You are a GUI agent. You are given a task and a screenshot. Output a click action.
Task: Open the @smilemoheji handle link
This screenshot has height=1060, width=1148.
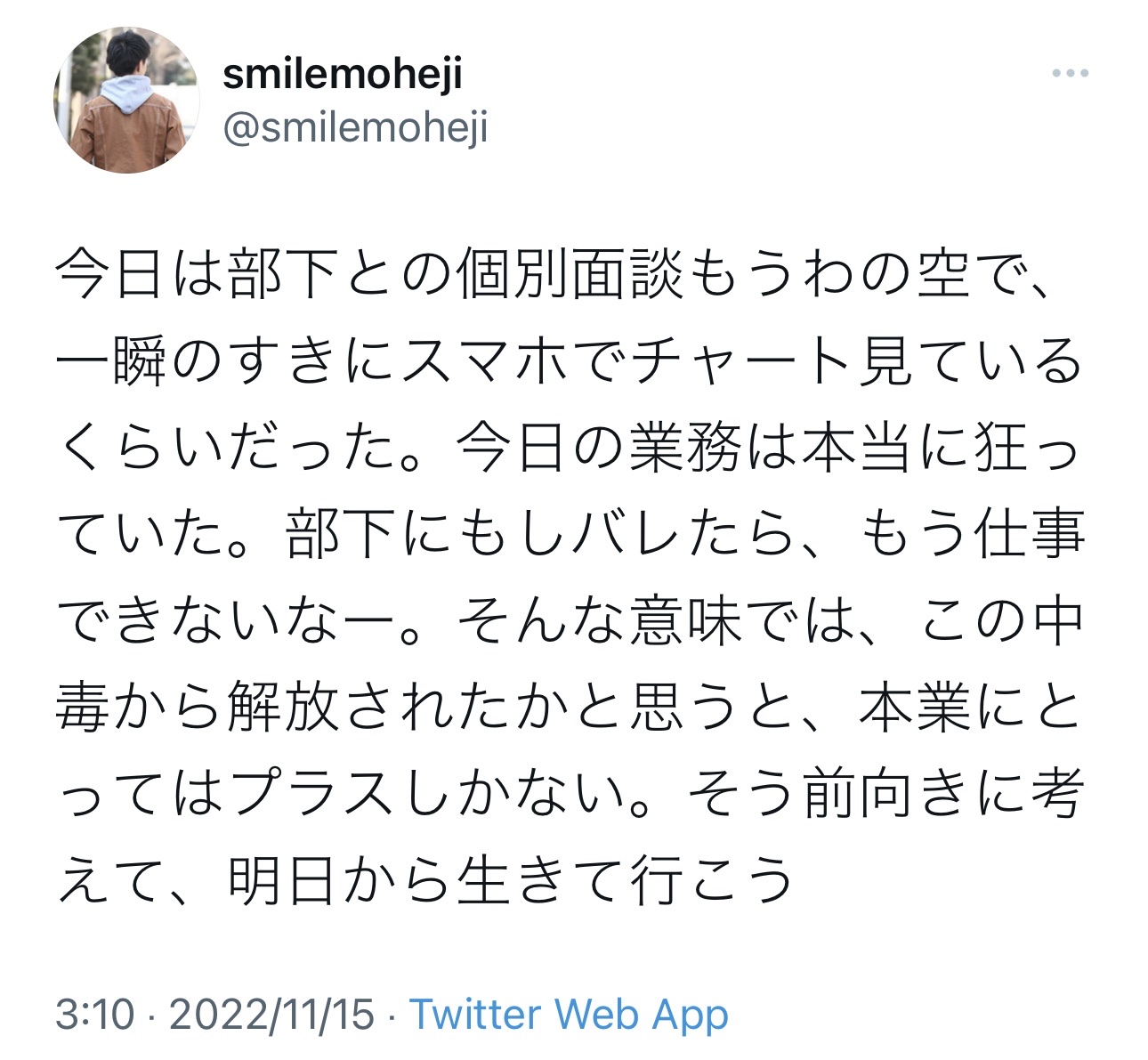point(355,128)
